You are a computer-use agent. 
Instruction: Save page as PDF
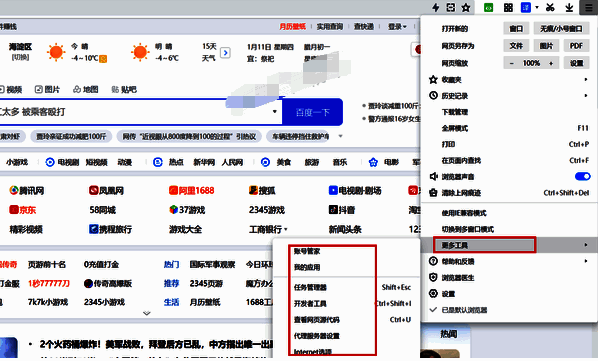[576, 46]
